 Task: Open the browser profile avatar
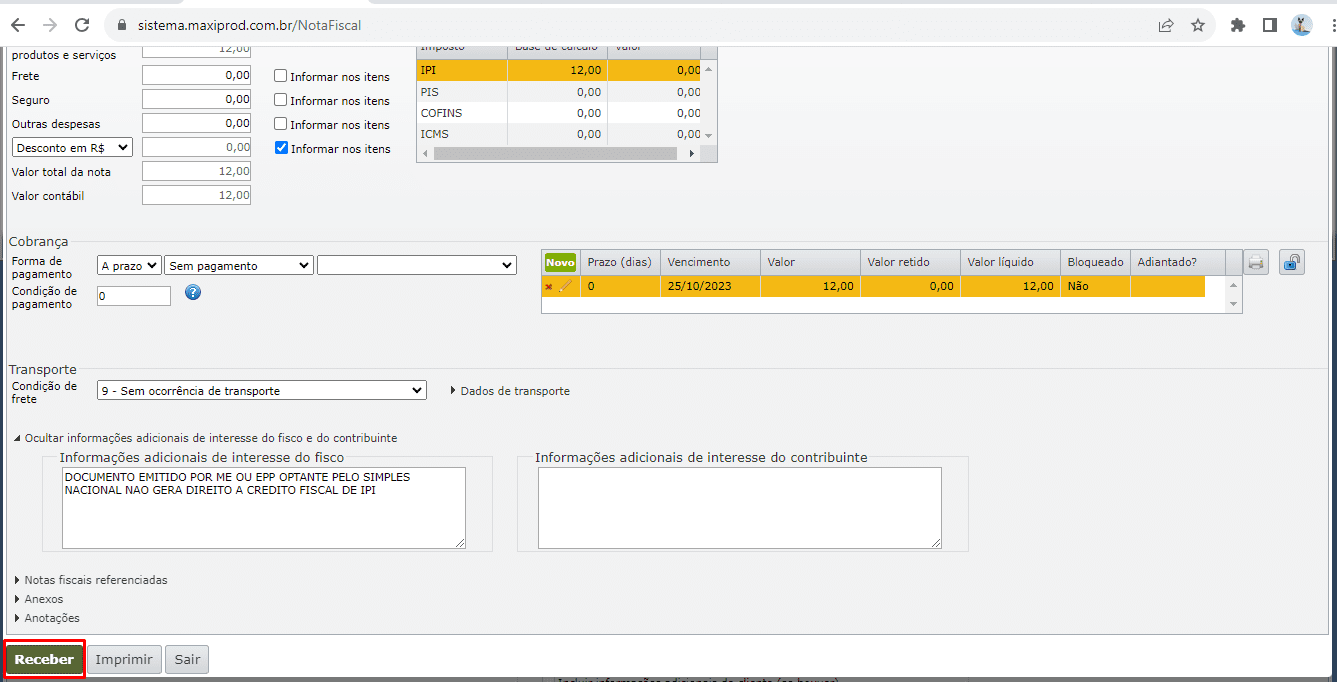click(x=1301, y=25)
